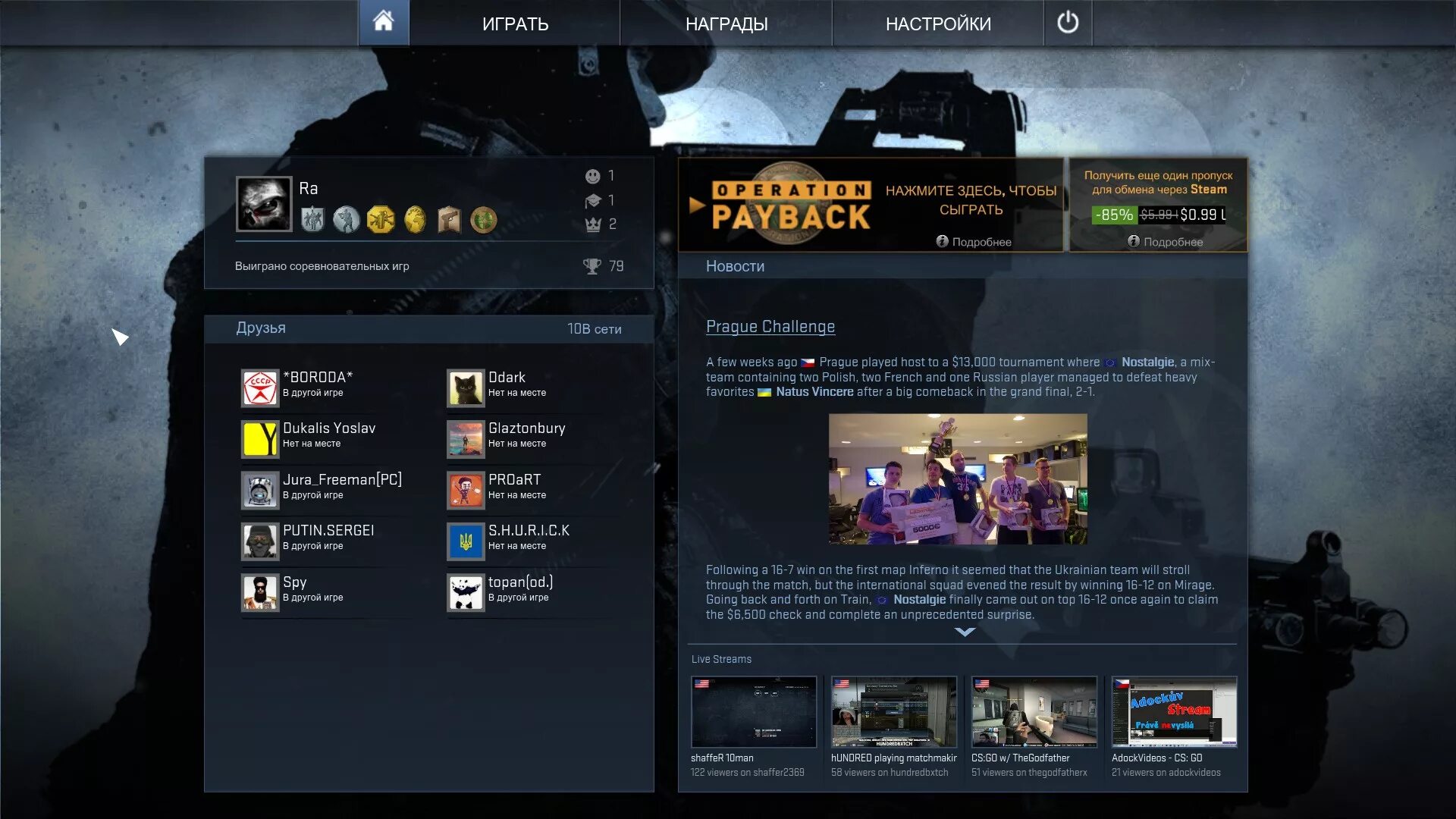This screenshot has height=819, width=1456.
Task: Click the yellow star medal badge
Action: (381, 220)
